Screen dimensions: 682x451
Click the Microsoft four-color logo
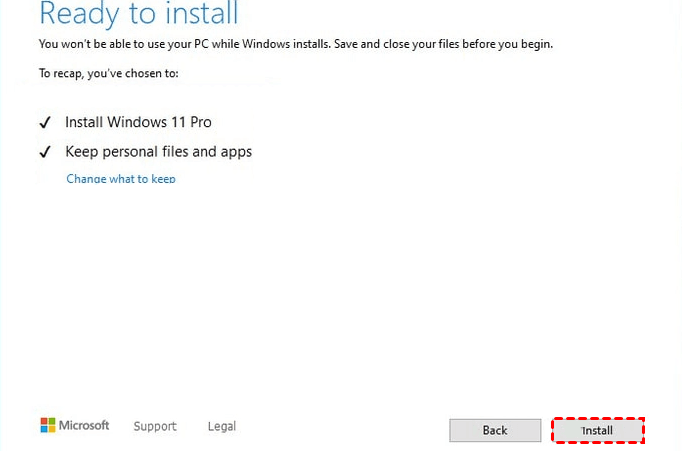[x=48, y=425]
